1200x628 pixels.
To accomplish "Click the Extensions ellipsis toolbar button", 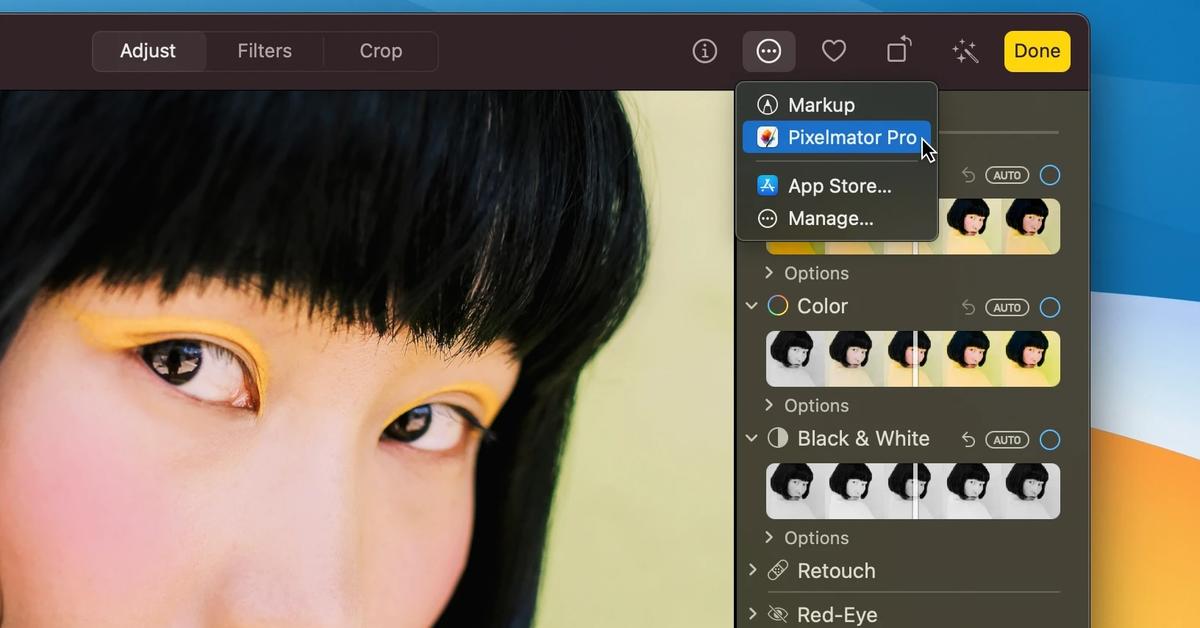I will [x=769, y=51].
